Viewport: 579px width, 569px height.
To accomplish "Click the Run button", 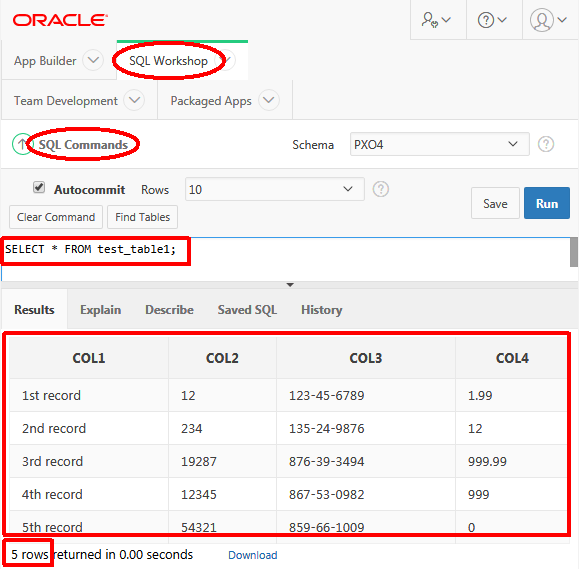I will click(x=547, y=203).
